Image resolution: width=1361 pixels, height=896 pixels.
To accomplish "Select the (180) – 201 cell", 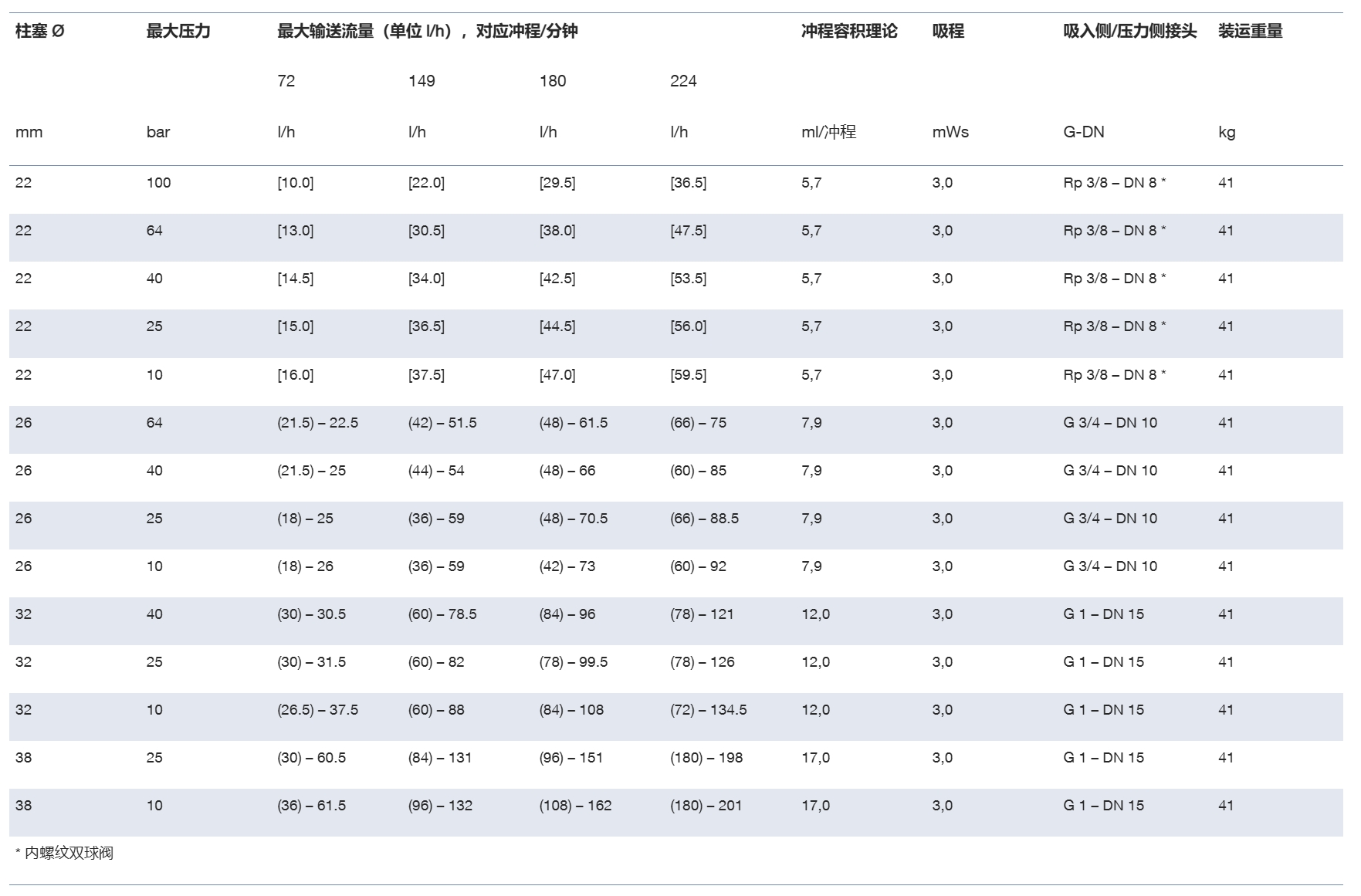I will (706, 806).
